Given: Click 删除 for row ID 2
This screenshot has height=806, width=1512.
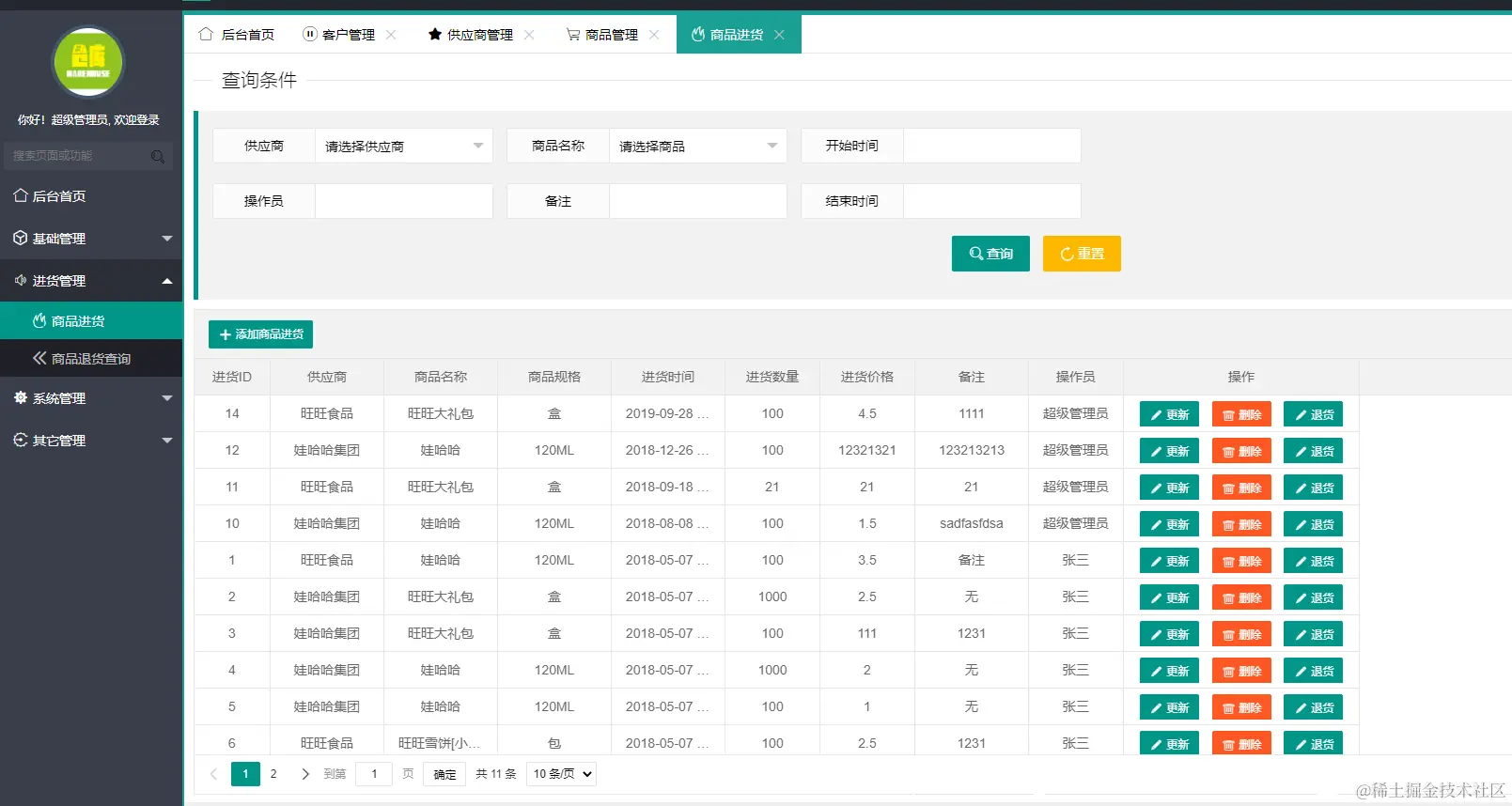Looking at the screenshot, I should (1241, 597).
